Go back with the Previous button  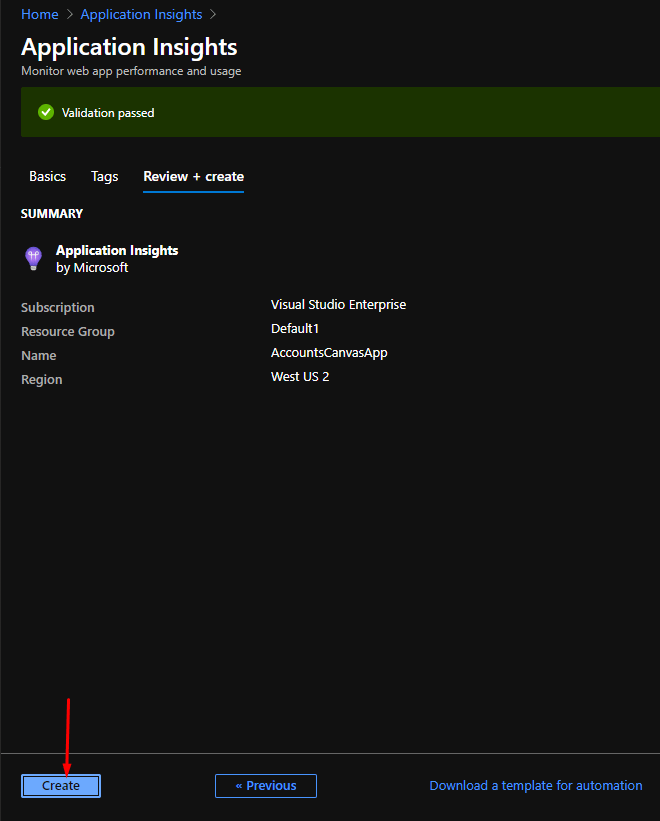pyautogui.click(x=266, y=786)
